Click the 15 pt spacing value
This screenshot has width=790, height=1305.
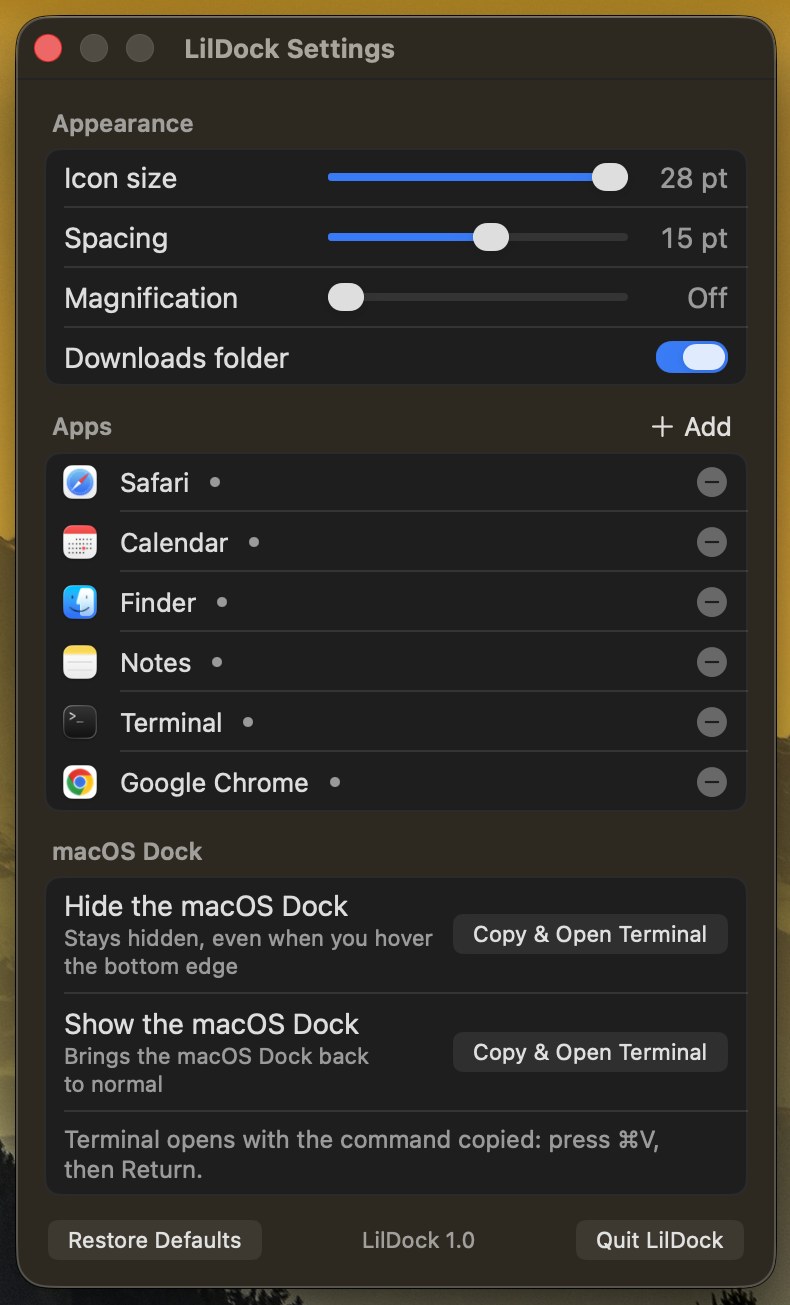[694, 239]
